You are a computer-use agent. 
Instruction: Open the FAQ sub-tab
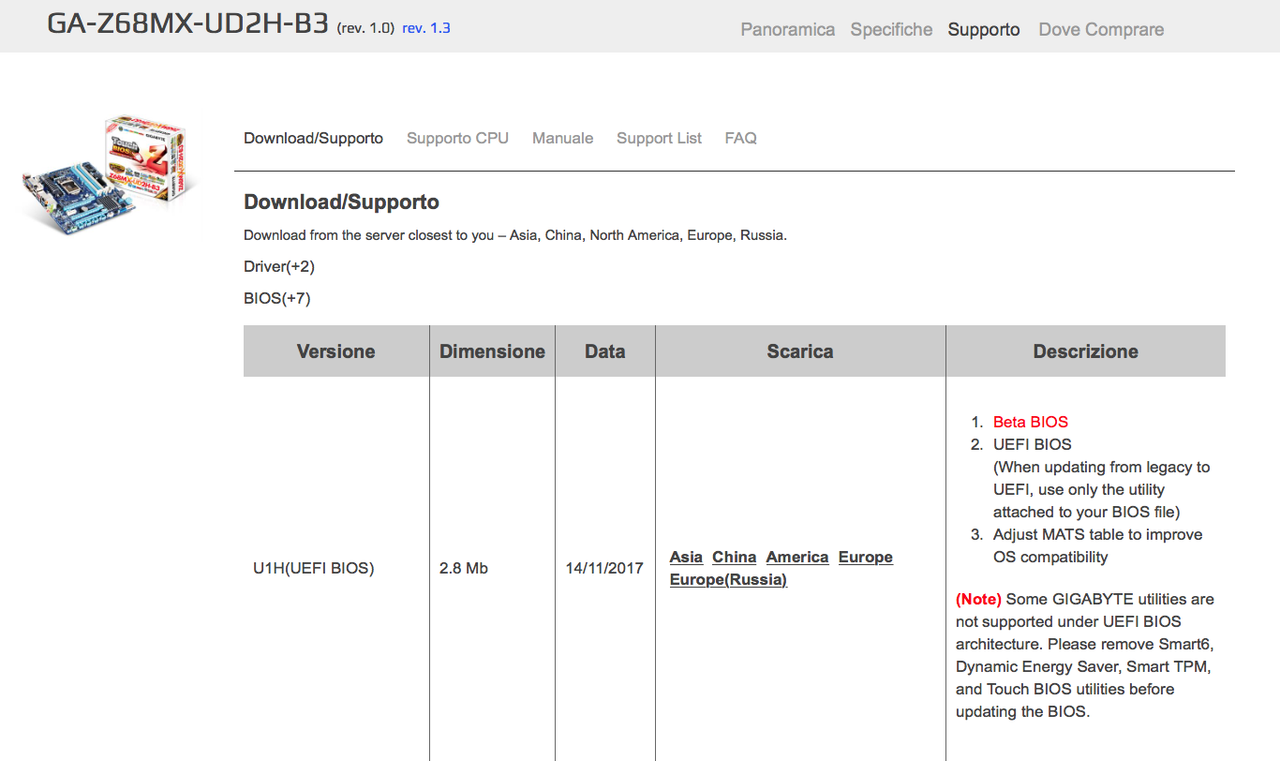740,138
